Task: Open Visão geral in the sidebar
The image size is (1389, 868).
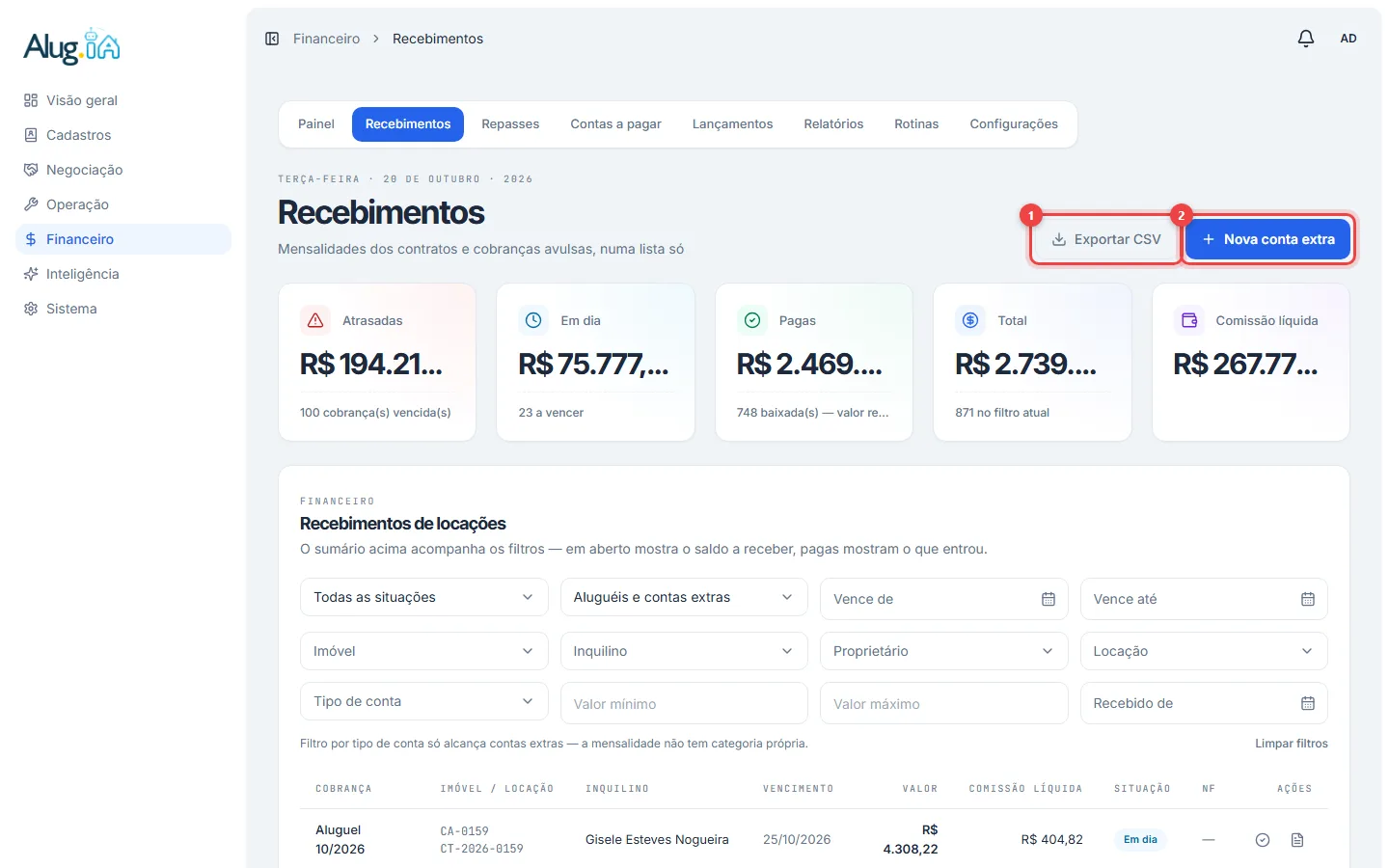Action: click(123, 100)
